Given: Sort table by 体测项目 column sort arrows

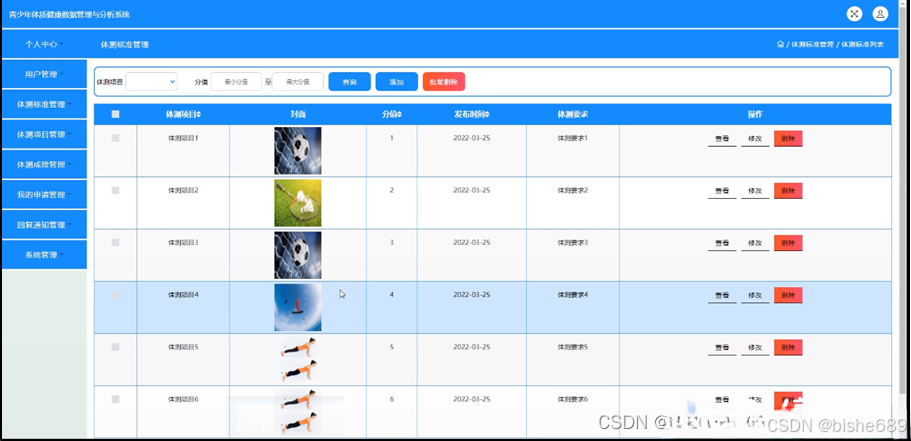Looking at the screenshot, I should (x=199, y=114).
